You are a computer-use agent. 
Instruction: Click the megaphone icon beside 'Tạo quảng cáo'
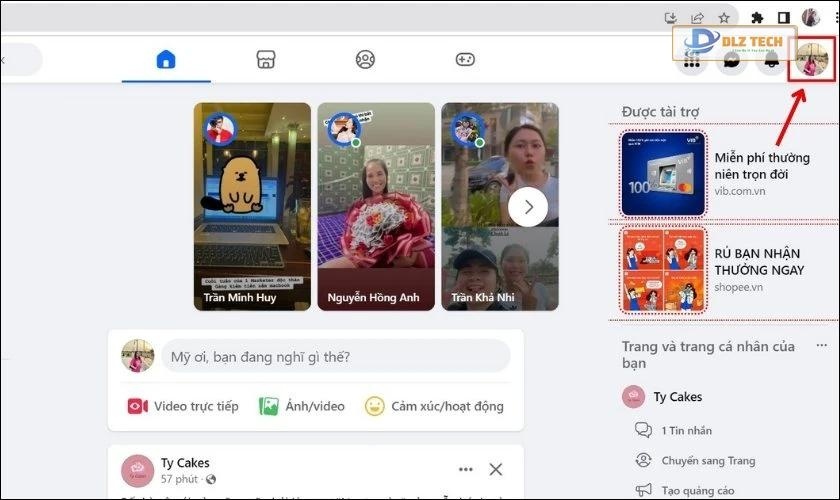(643, 490)
